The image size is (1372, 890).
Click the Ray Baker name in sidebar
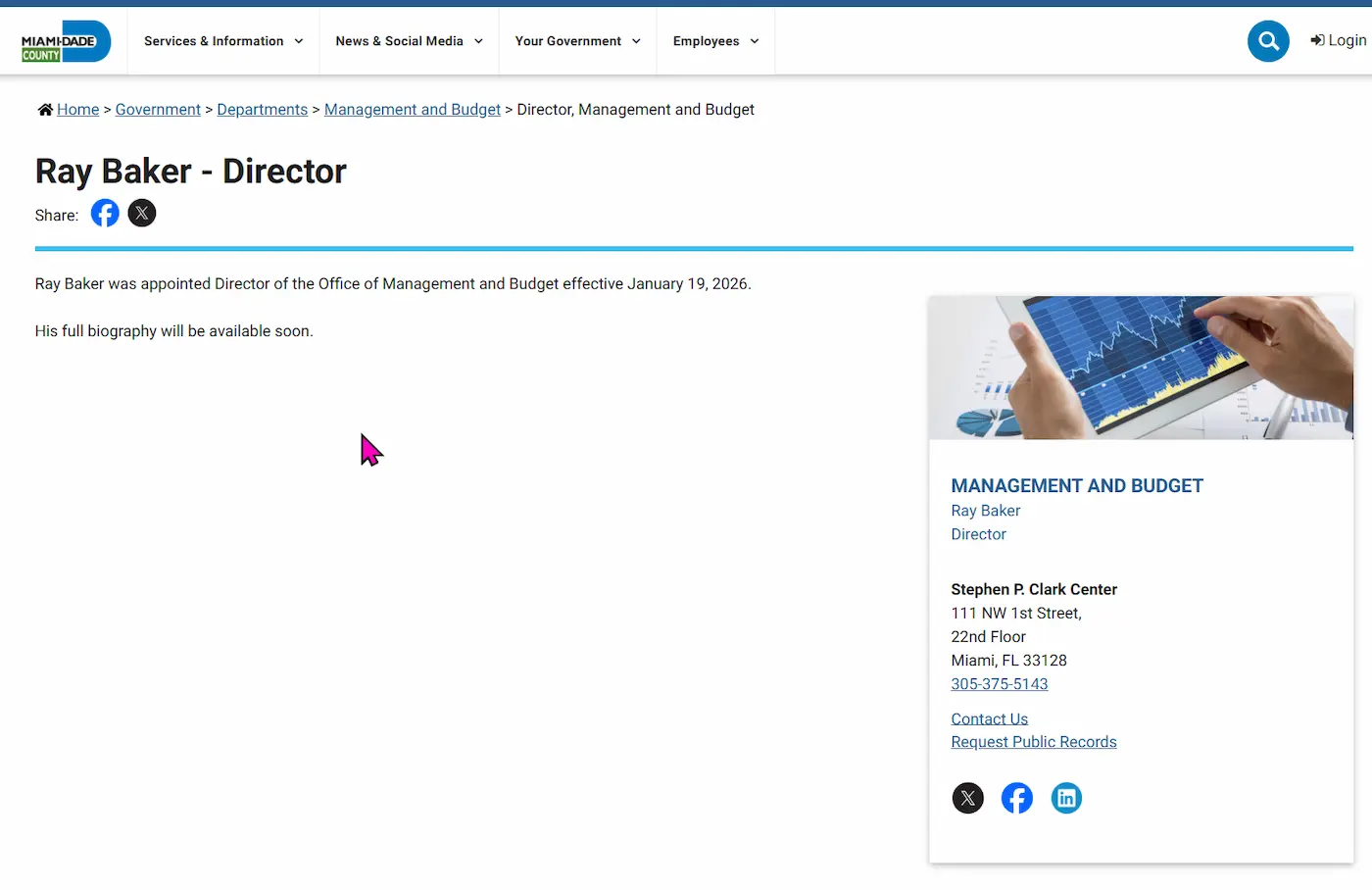986,511
